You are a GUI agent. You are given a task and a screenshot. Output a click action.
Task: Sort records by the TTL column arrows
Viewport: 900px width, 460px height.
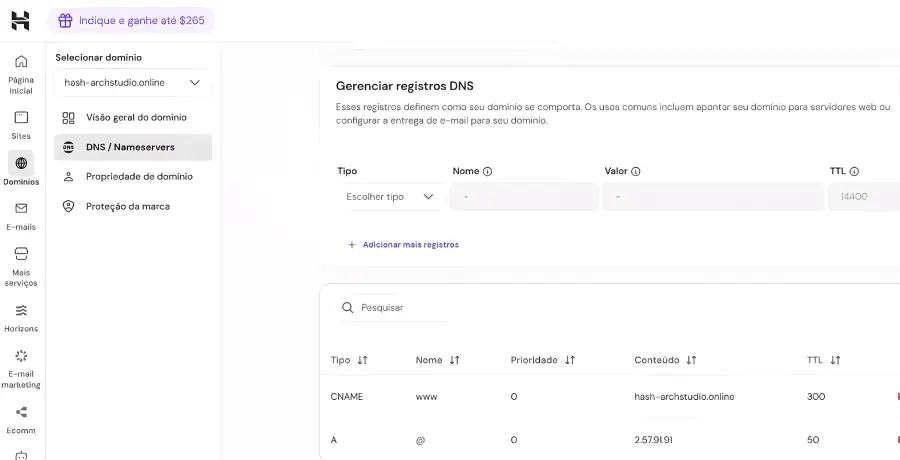click(835, 360)
